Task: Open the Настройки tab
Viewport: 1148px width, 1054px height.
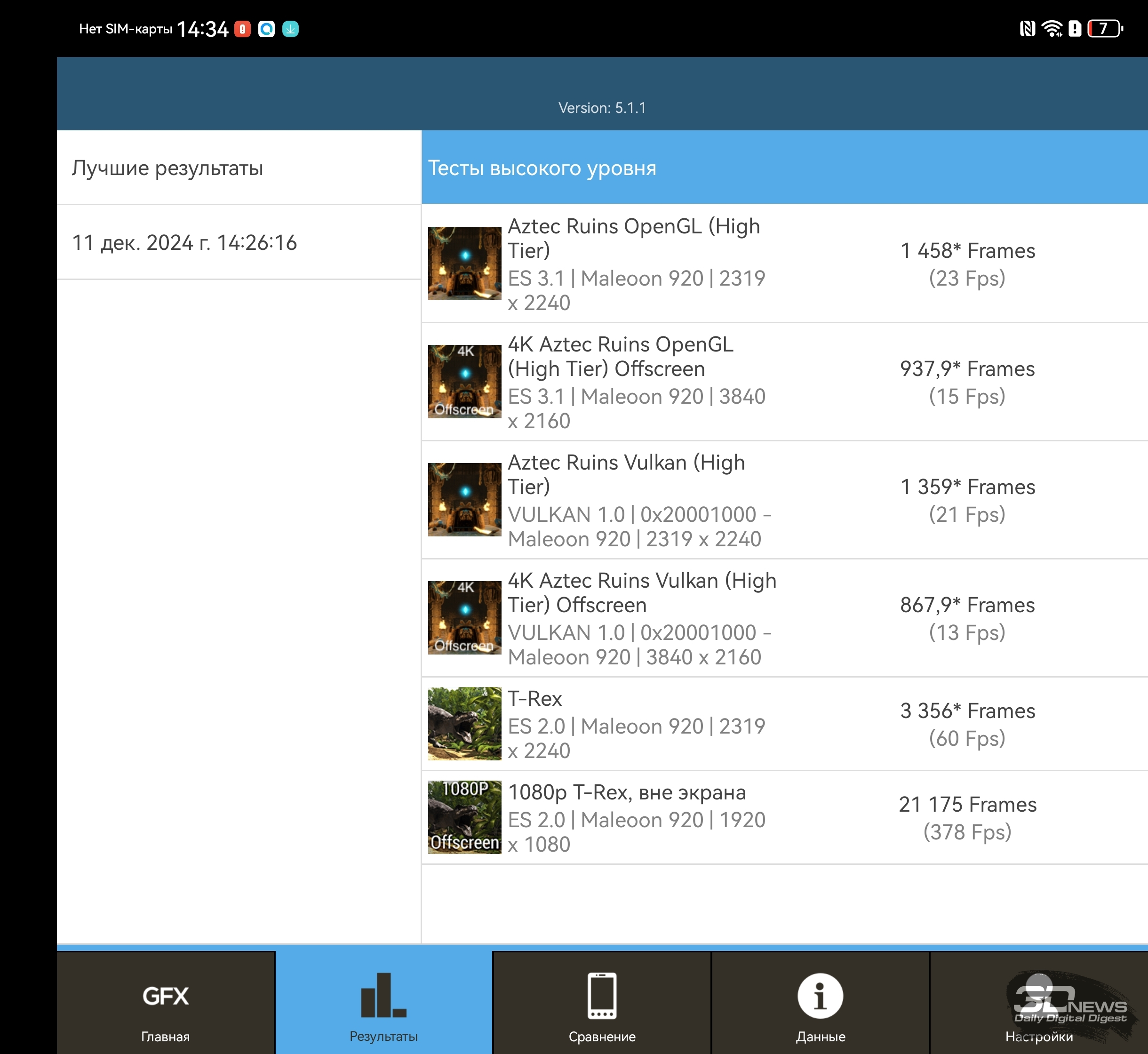Action: pos(1038,1002)
